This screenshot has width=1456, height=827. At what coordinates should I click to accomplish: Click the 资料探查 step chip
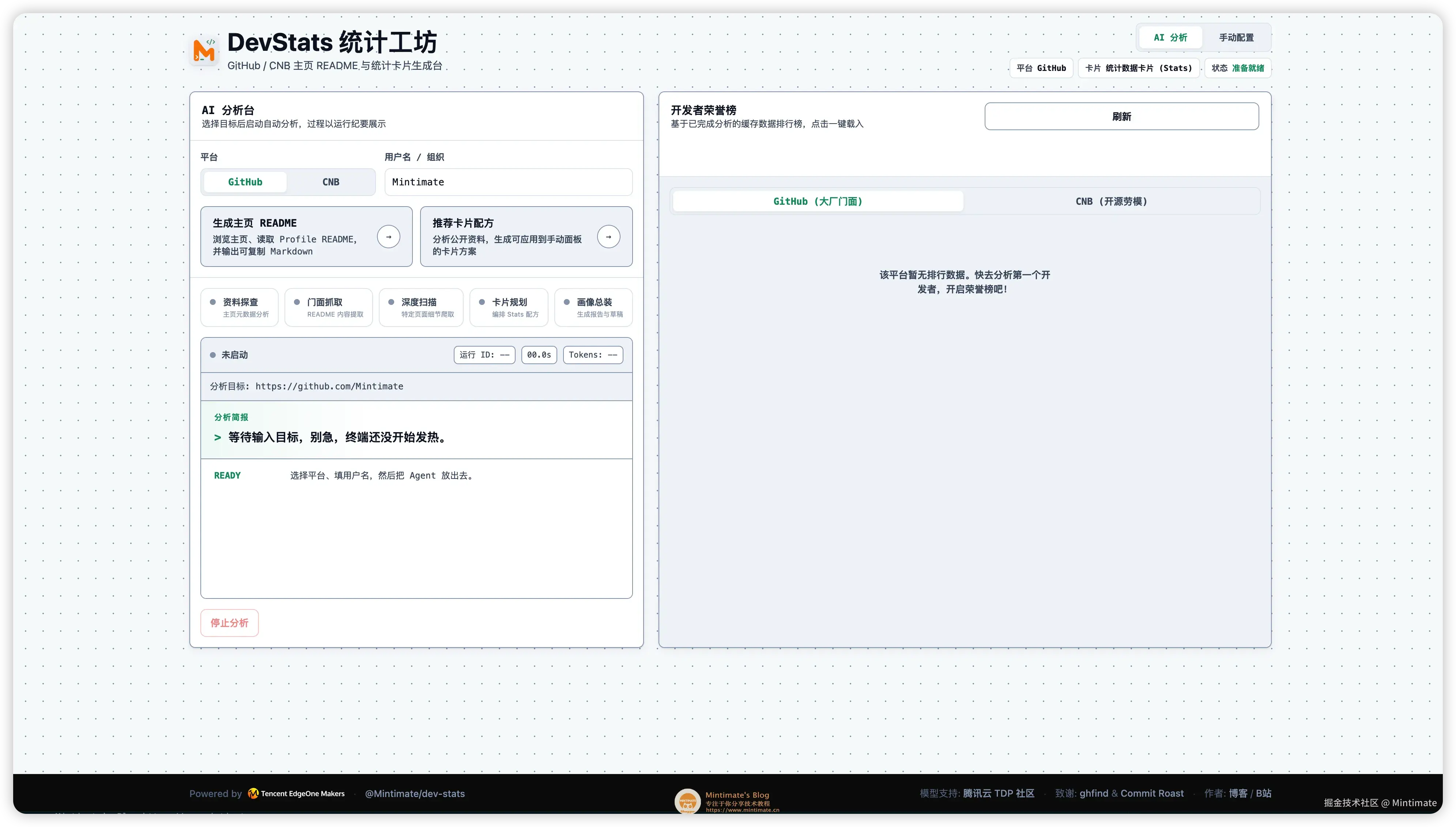239,307
